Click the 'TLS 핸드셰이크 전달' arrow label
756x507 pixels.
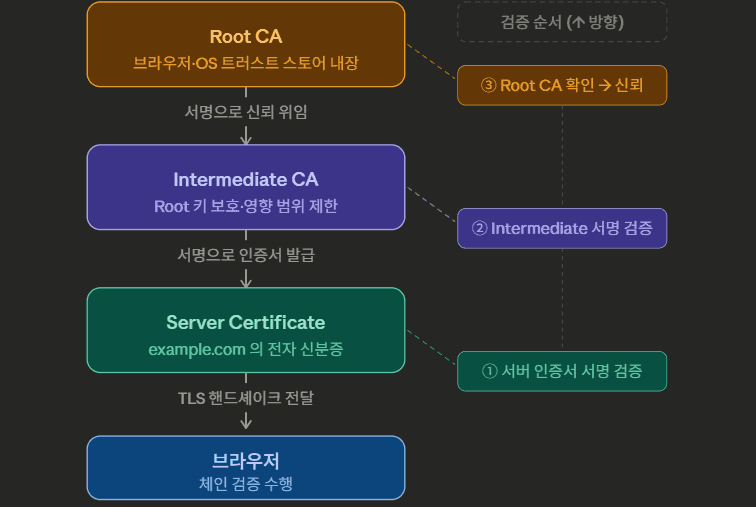[x=246, y=397]
